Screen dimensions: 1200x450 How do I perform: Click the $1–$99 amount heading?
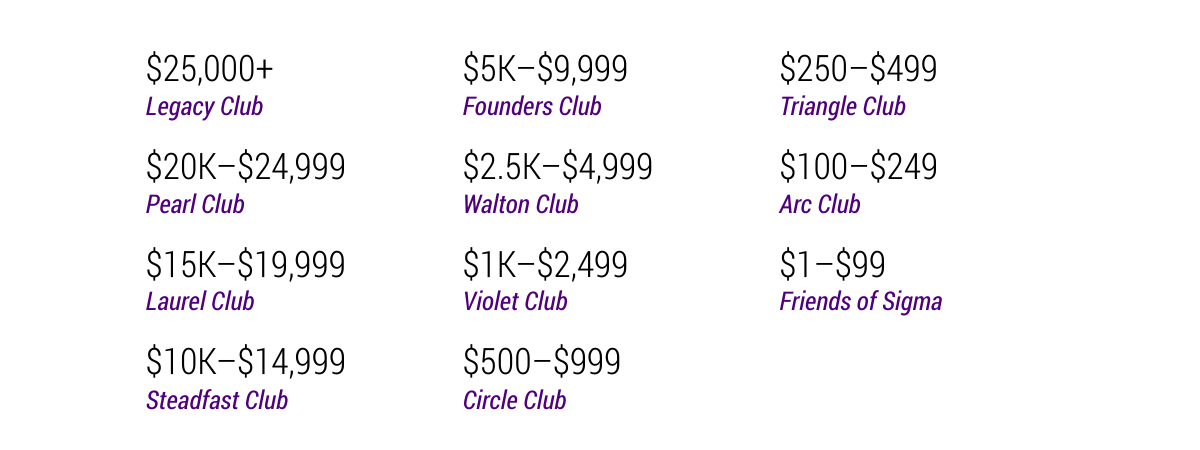pos(832,265)
